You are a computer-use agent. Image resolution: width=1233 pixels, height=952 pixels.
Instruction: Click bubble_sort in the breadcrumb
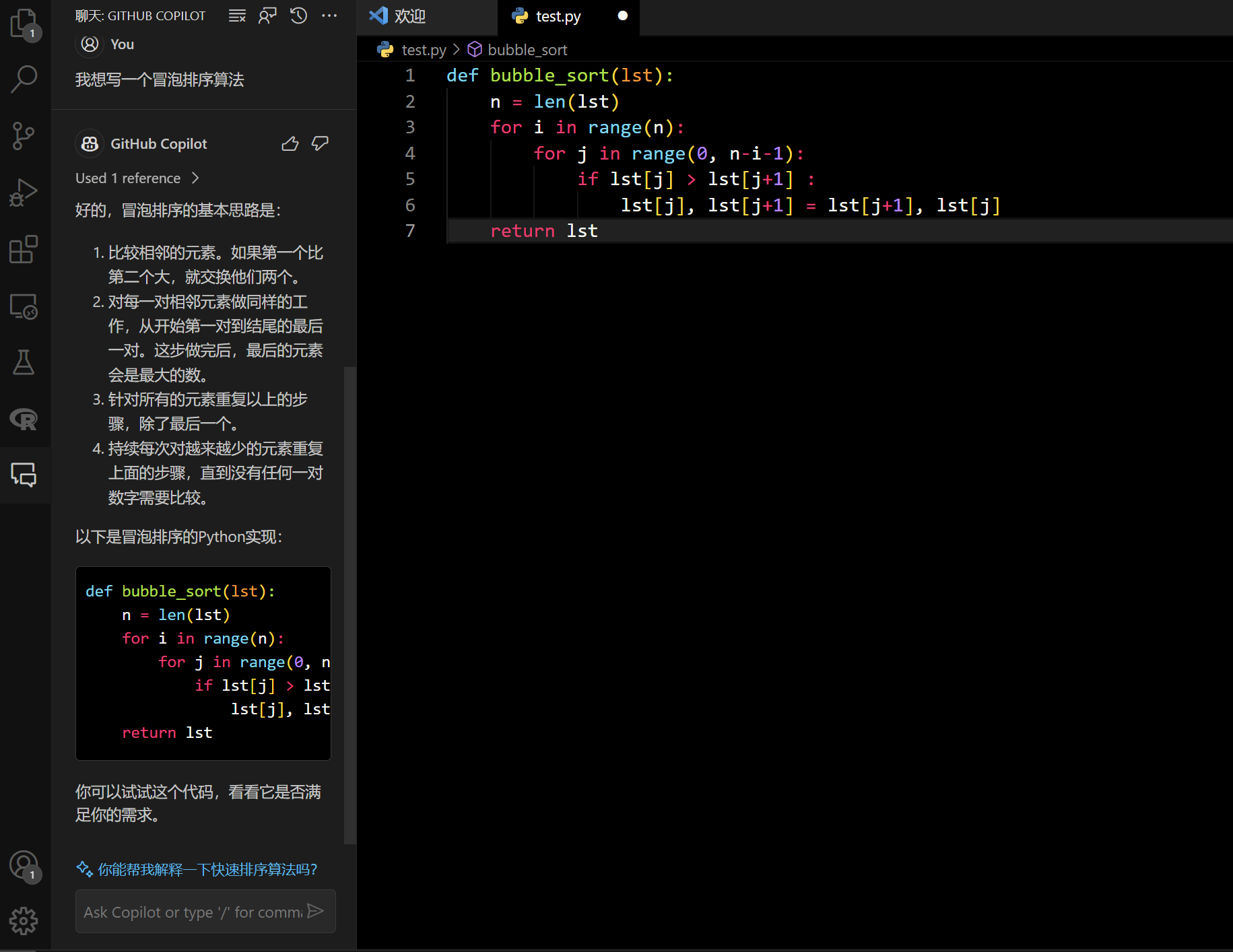527,50
